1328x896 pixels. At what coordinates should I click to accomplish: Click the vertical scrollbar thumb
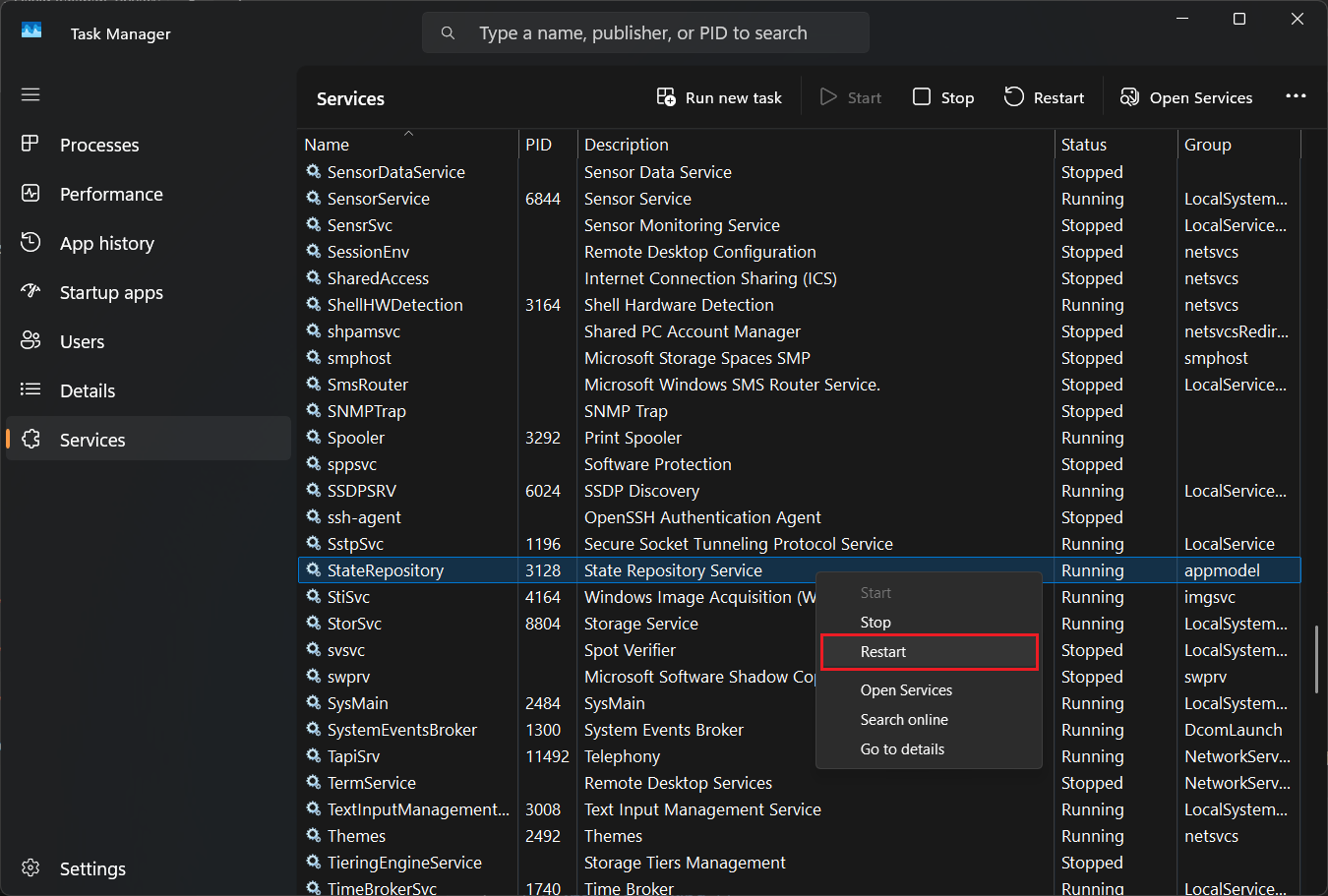point(1316,657)
